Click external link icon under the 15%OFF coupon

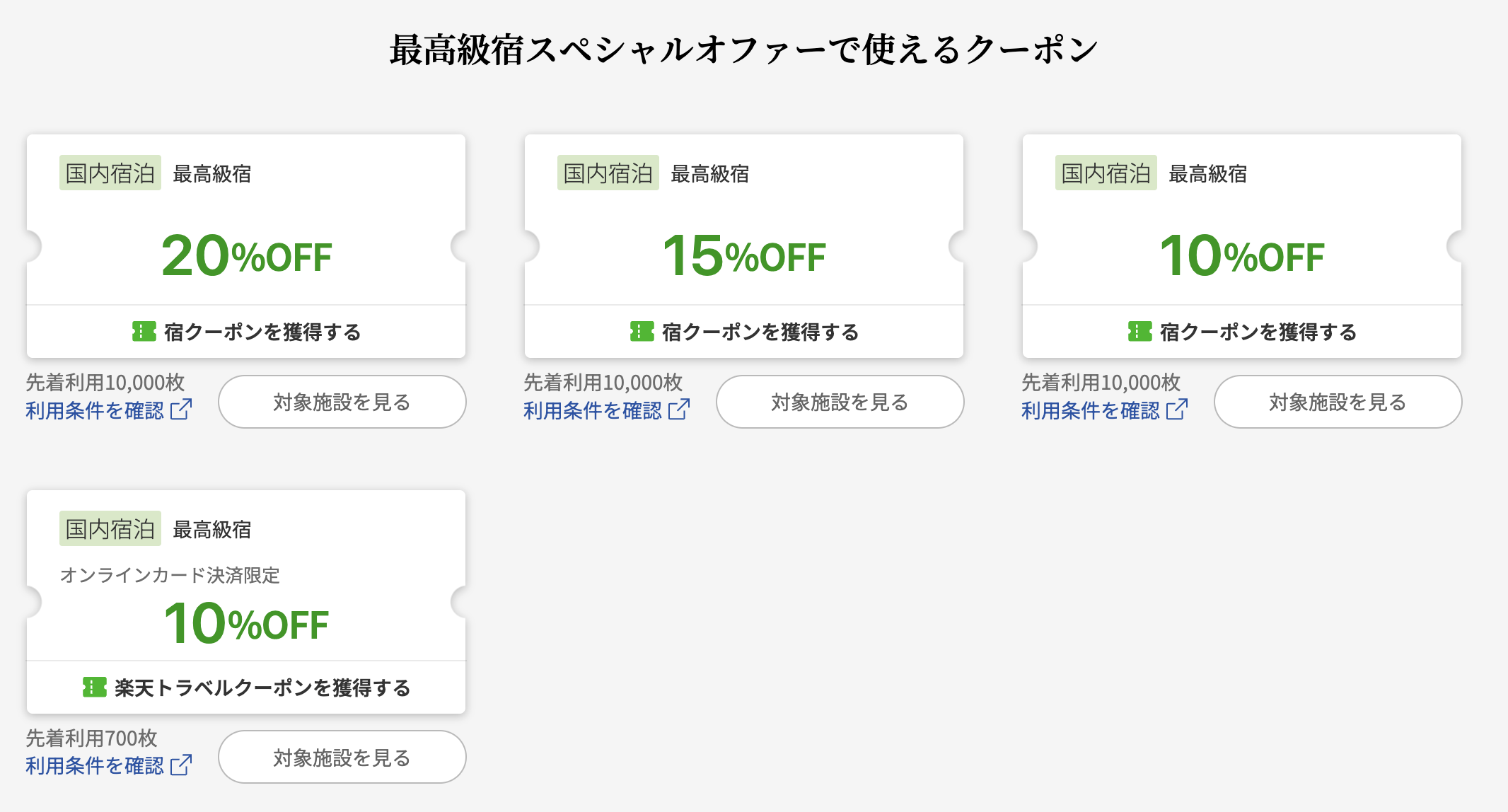click(679, 410)
